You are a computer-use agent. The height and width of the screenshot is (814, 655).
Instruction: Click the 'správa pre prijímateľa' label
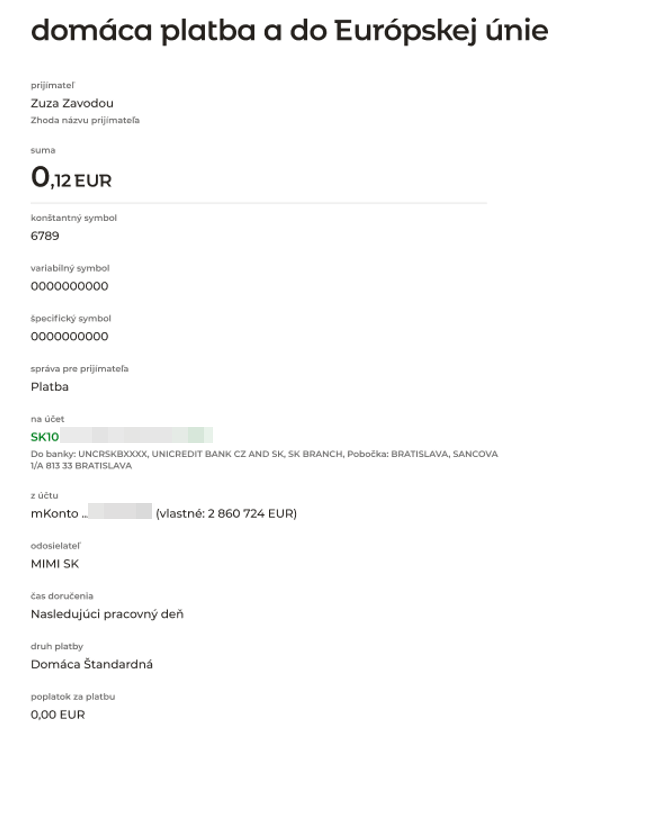[x=80, y=369]
